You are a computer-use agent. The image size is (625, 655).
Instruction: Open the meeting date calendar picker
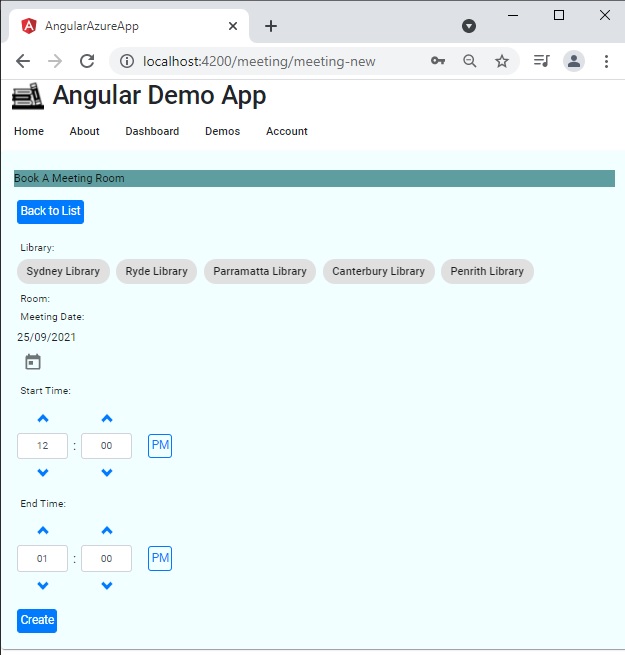click(x=33, y=362)
